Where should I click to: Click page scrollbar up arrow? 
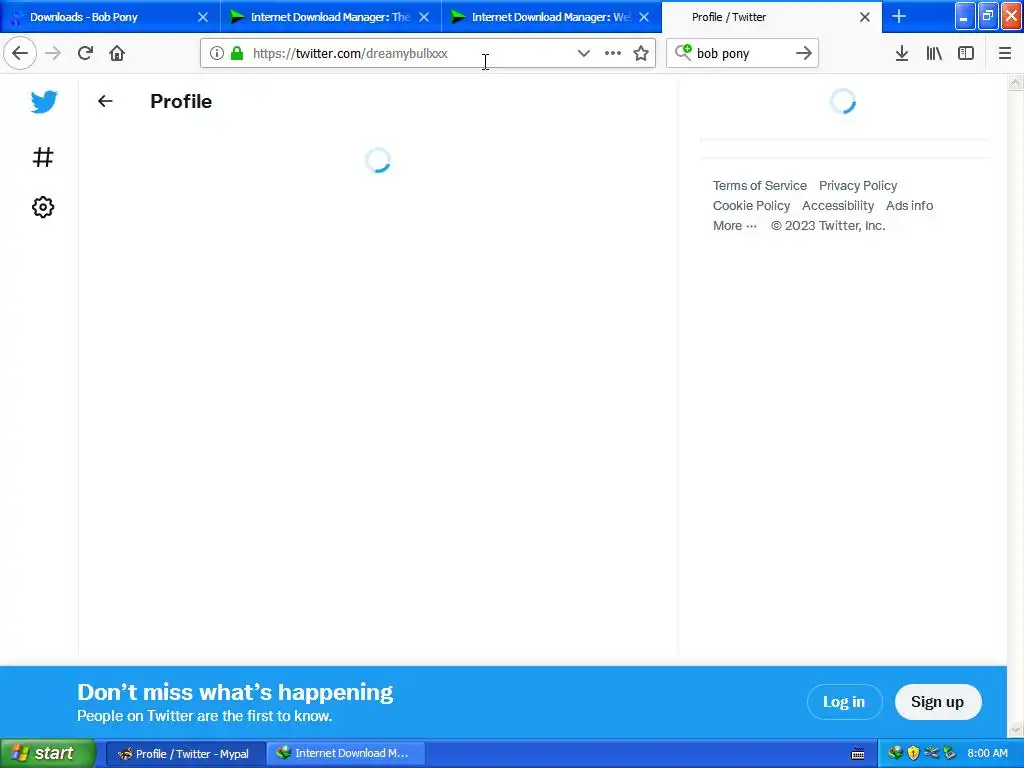click(x=1016, y=82)
